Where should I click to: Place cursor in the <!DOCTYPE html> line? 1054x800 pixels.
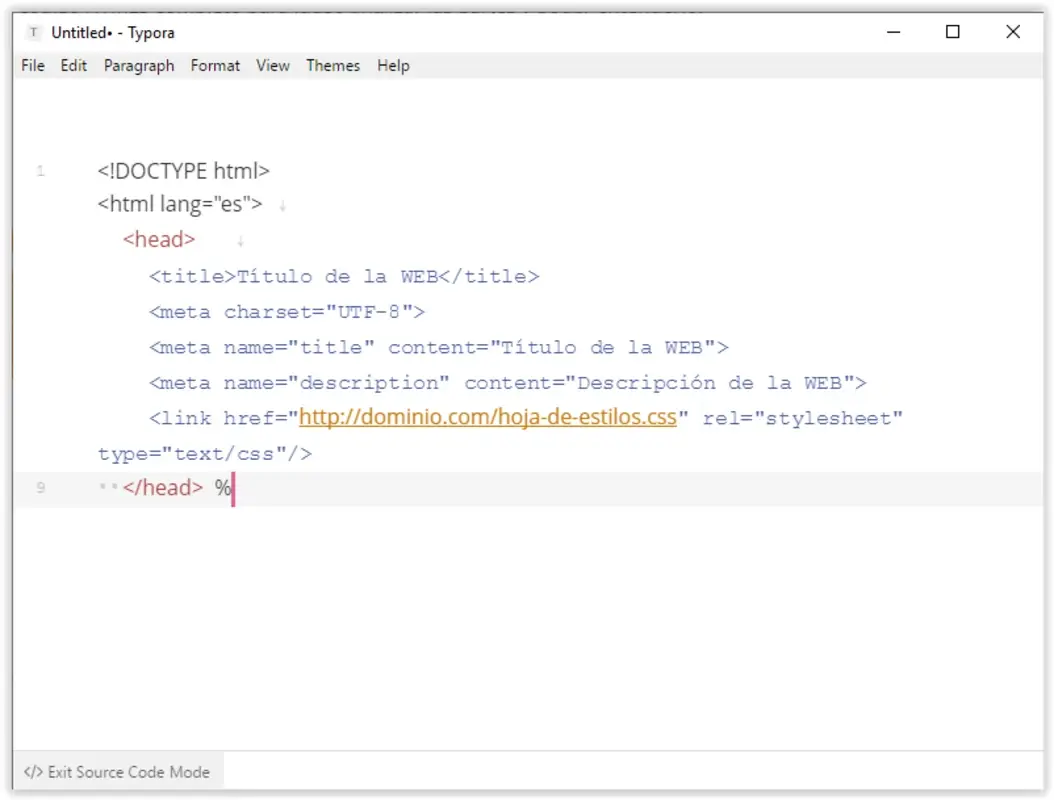tap(182, 170)
